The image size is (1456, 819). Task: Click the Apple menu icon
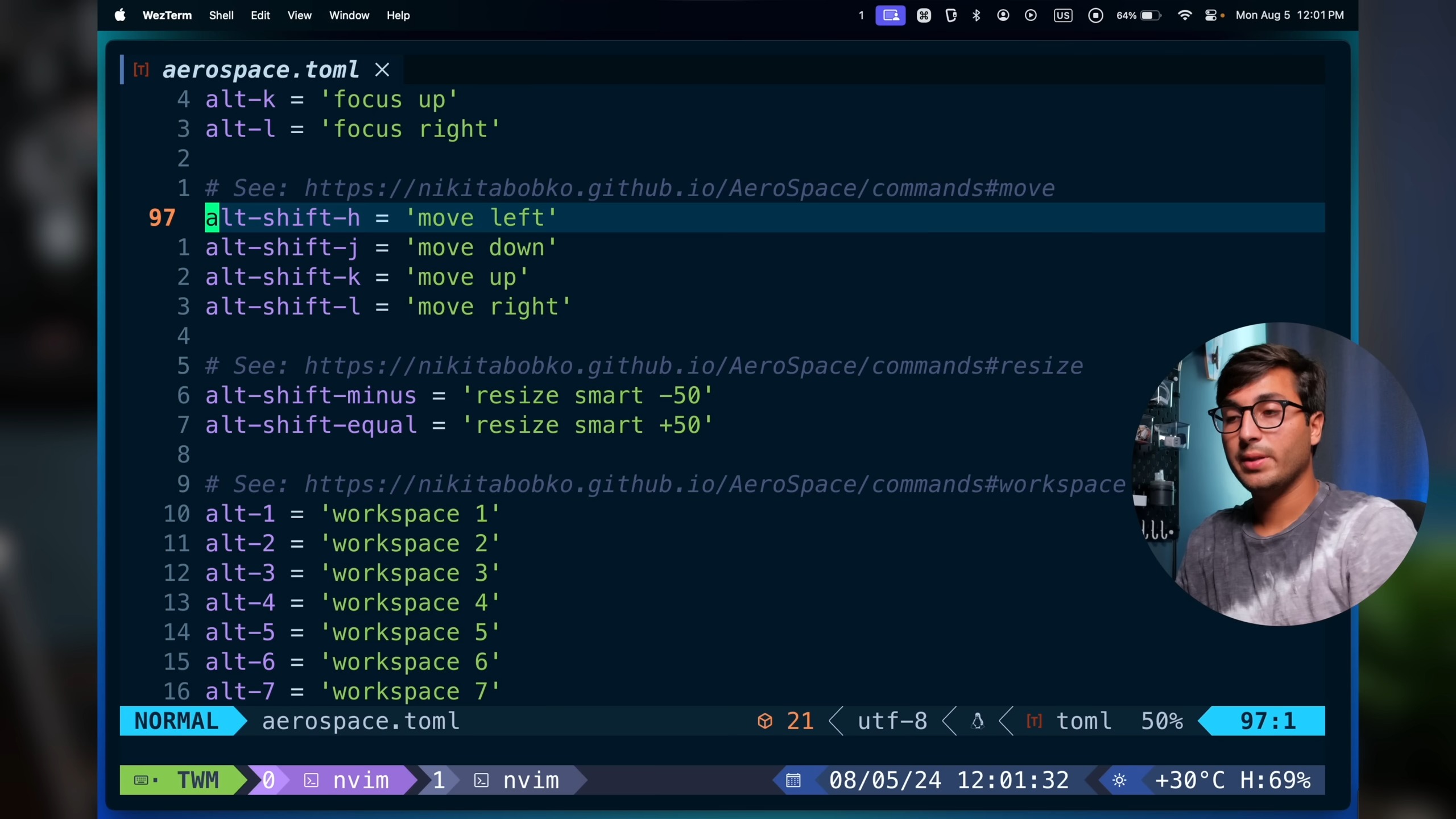[120, 15]
